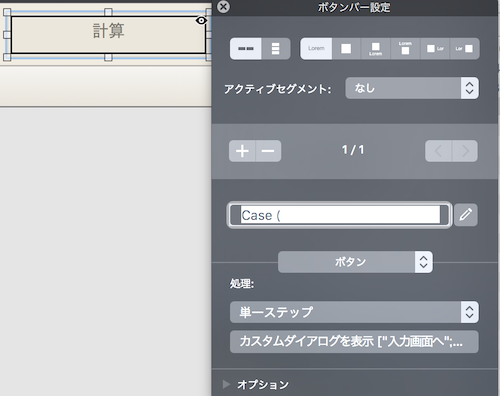The height and width of the screenshot is (396, 500).
Task: Click the eye badge on 計算 button
Action: coord(201,21)
